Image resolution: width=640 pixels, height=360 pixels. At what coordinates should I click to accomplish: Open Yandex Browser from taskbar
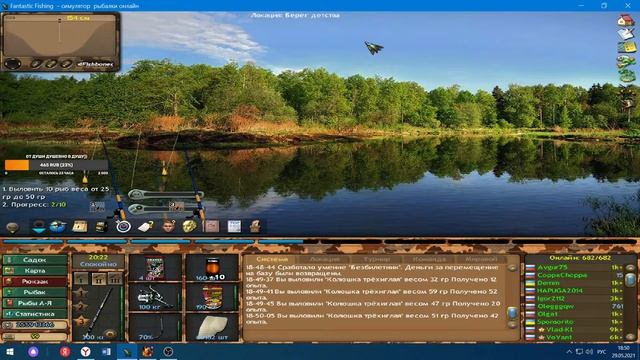click(x=85, y=351)
